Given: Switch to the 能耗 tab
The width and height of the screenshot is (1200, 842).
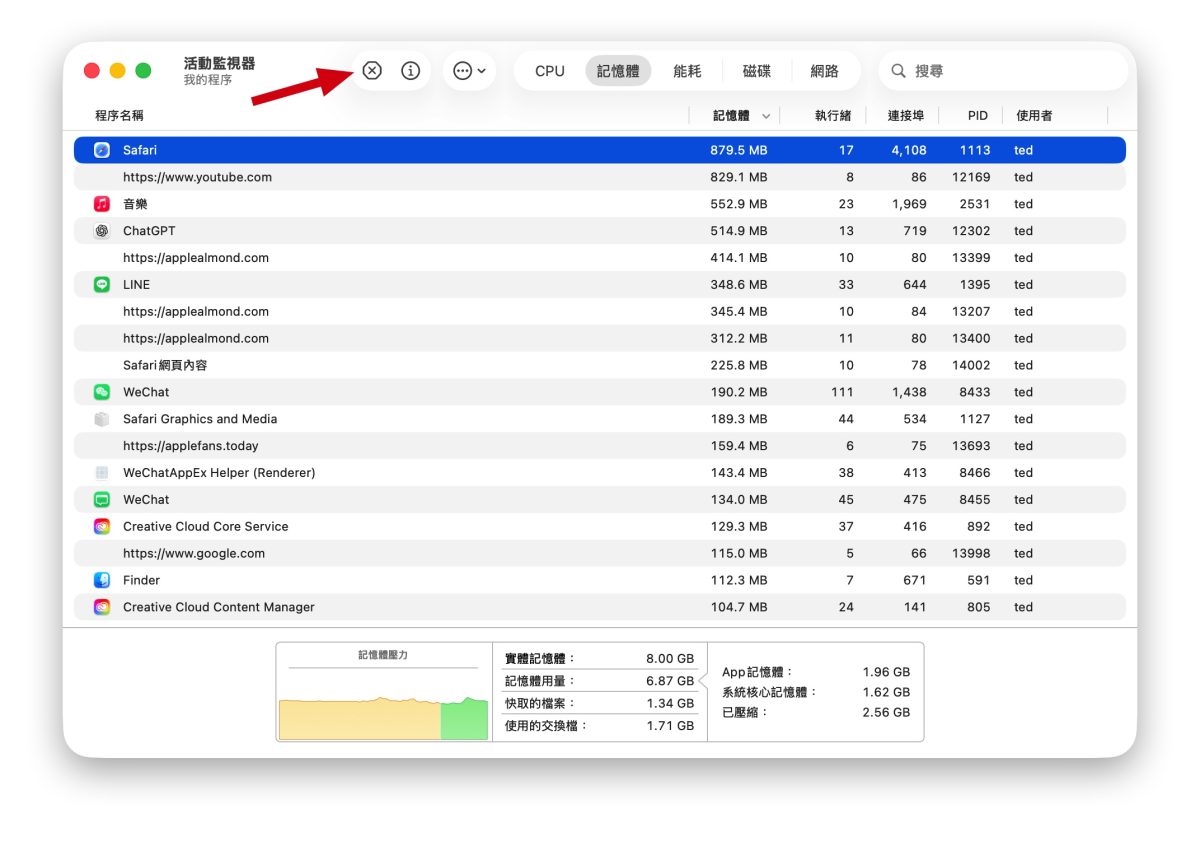Looking at the screenshot, I should [687, 71].
